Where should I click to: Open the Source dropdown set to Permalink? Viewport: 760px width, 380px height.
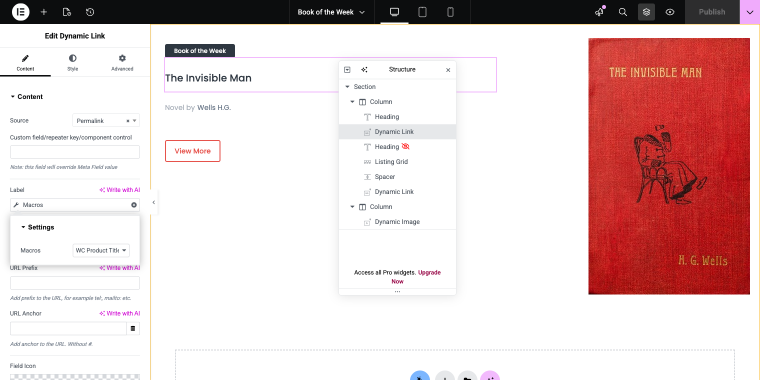tap(106, 120)
